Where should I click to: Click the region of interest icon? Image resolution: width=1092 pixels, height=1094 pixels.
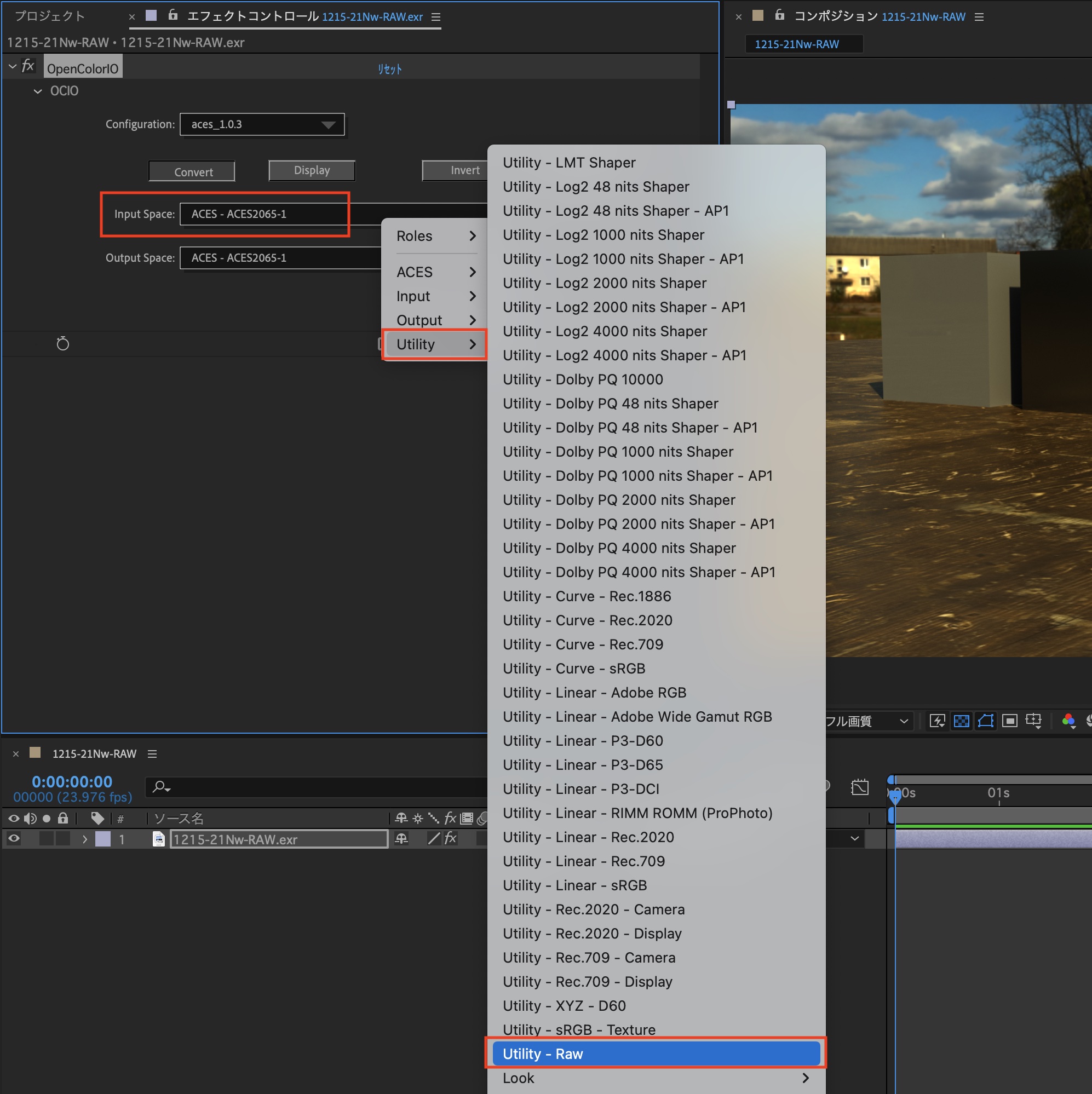tap(1009, 721)
